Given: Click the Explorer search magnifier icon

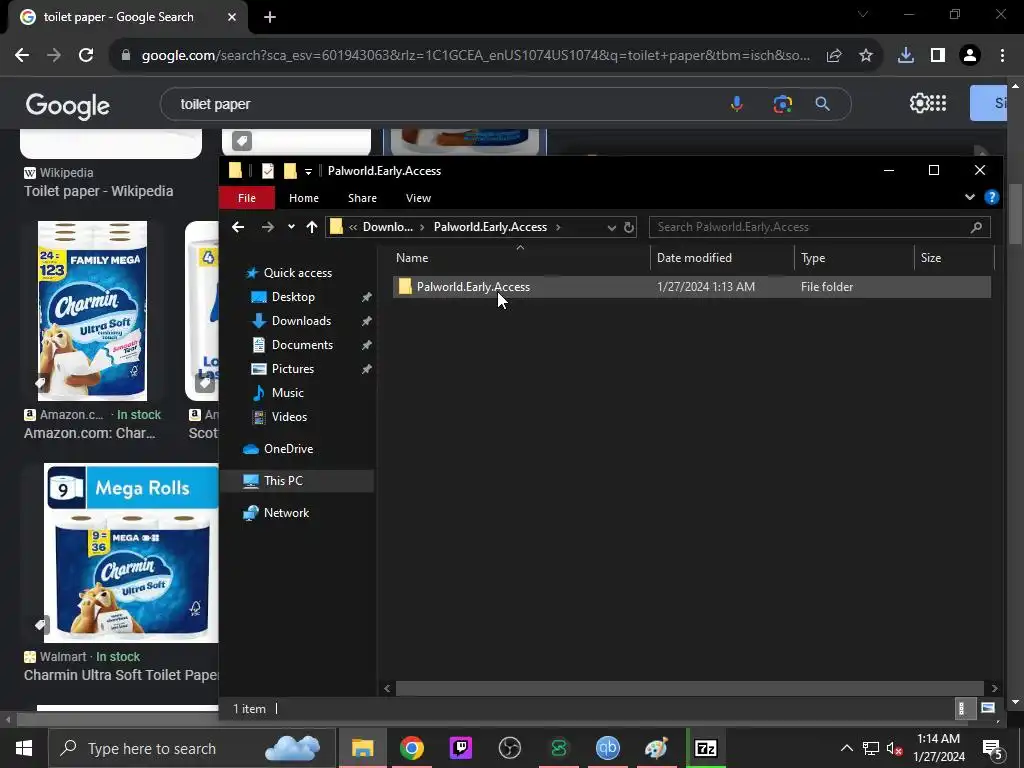Looking at the screenshot, I should [976, 227].
